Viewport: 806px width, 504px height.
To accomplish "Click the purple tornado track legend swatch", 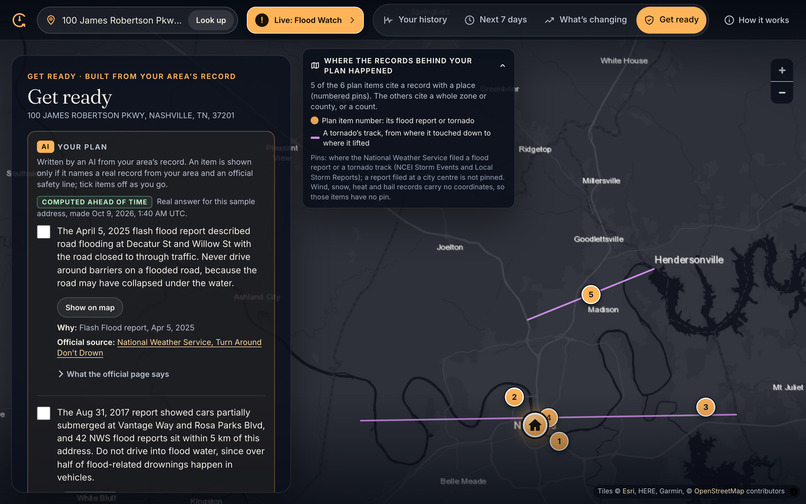I will pos(315,138).
